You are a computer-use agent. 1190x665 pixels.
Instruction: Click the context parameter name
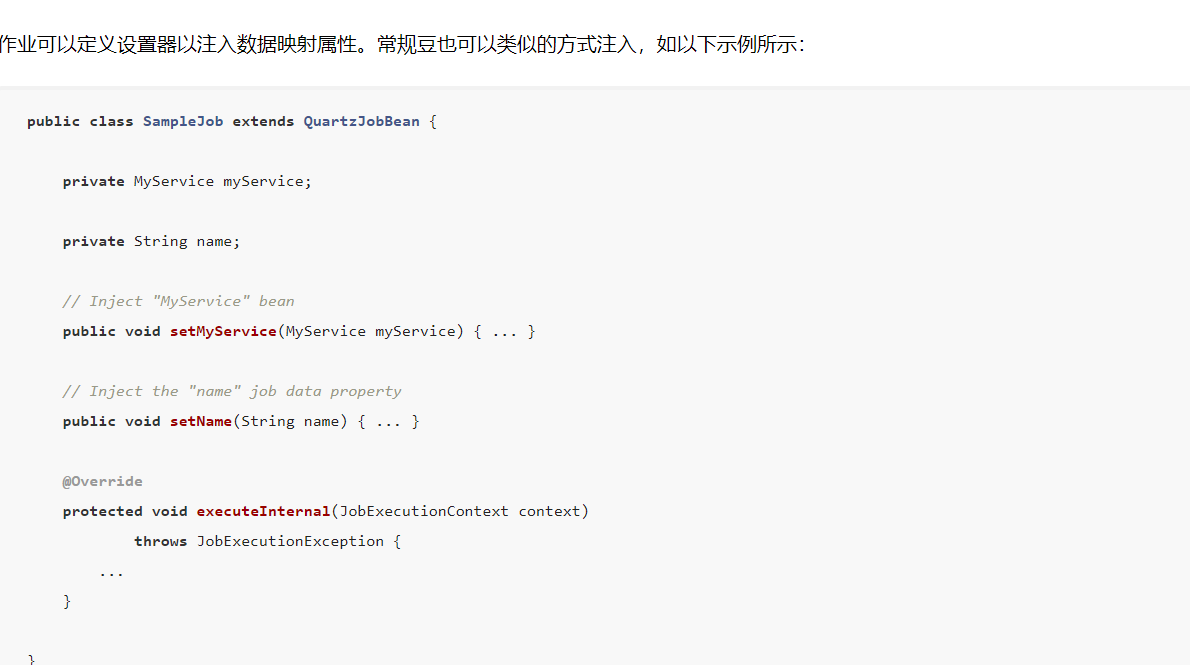549,512
